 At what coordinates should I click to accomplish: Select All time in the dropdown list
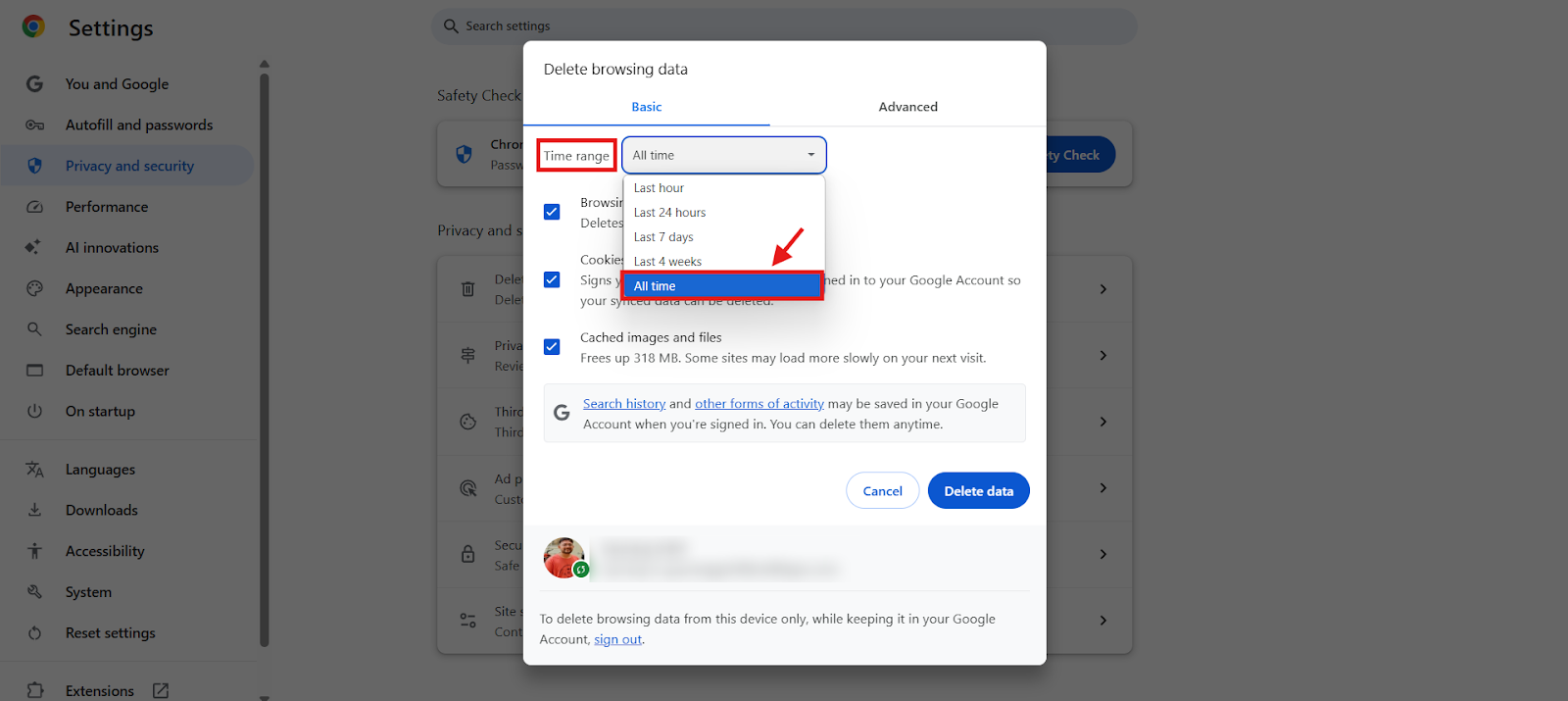(724, 286)
